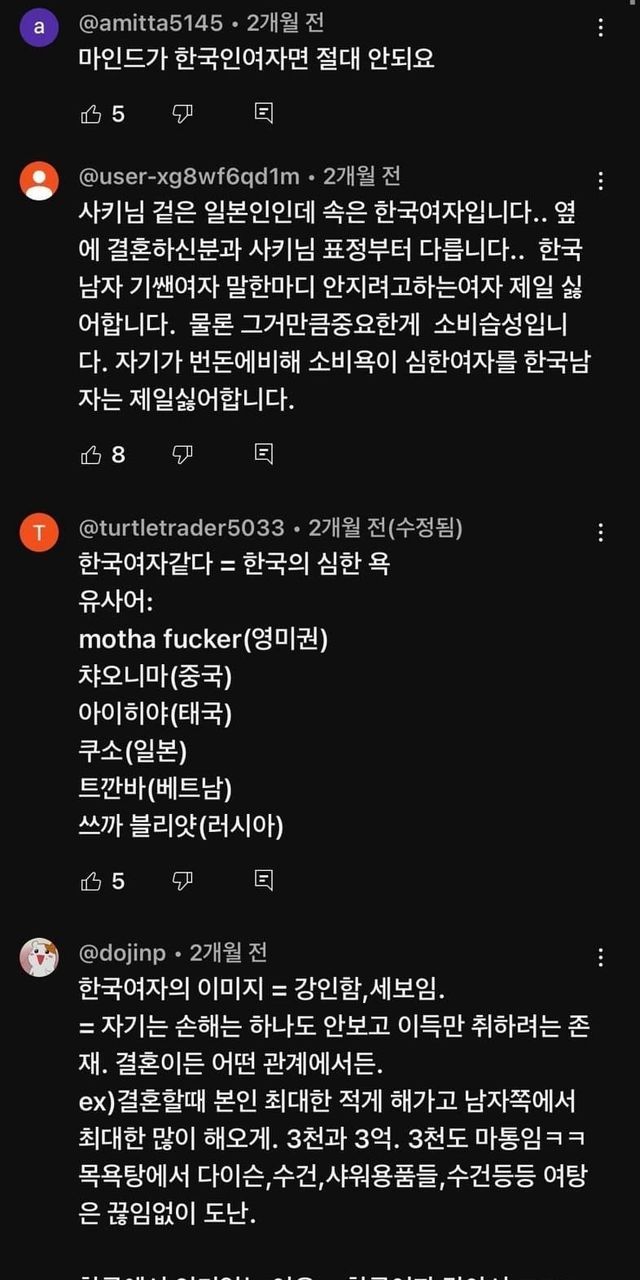Click the purple 'a' profile avatar
This screenshot has height=1280, width=640.
click(x=39, y=27)
